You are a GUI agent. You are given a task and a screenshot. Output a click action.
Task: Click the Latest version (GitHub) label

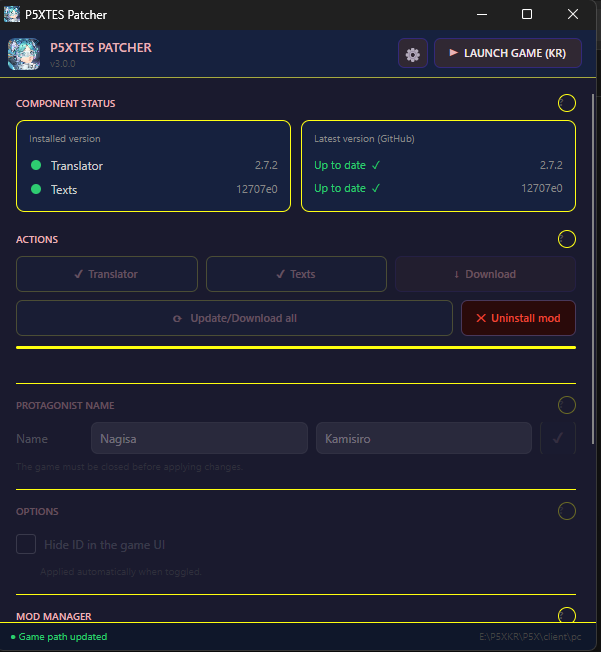[364, 139]
